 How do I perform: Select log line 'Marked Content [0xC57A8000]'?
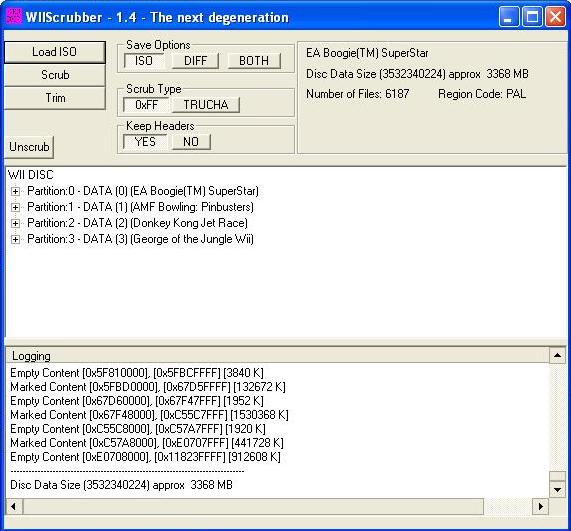click(x=147, y=443)
